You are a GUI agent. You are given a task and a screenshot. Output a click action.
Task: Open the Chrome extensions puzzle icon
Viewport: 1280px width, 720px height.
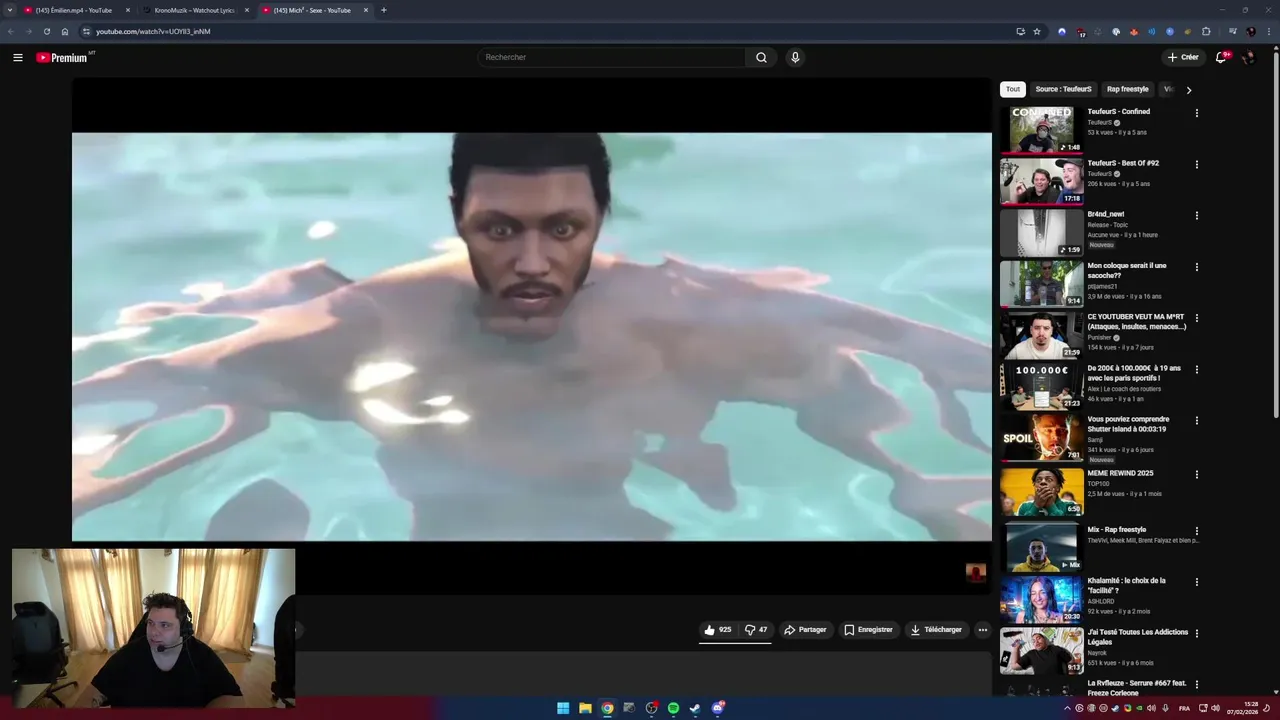(1206, 31)
